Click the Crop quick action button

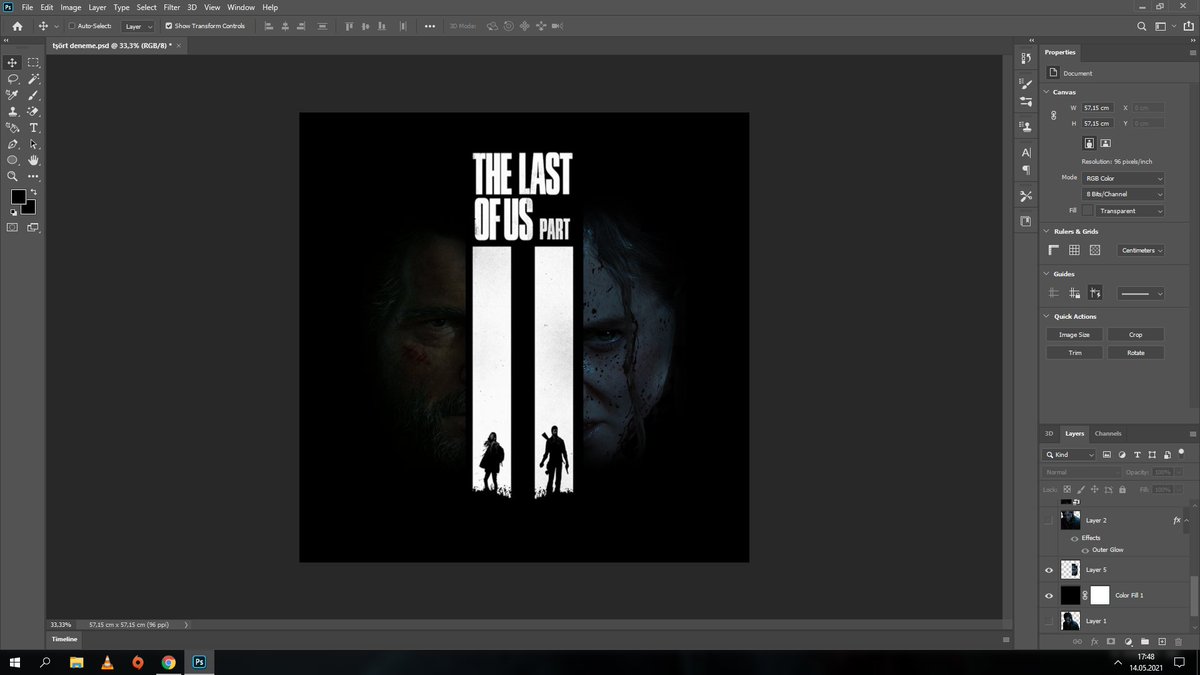[1136, 334]
